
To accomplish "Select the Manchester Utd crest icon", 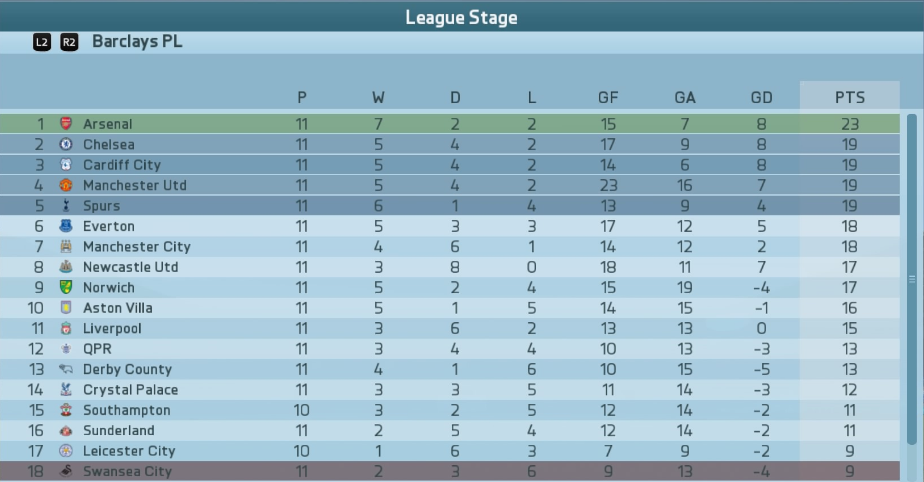I will pyautogui.click(x=66, y=185).
